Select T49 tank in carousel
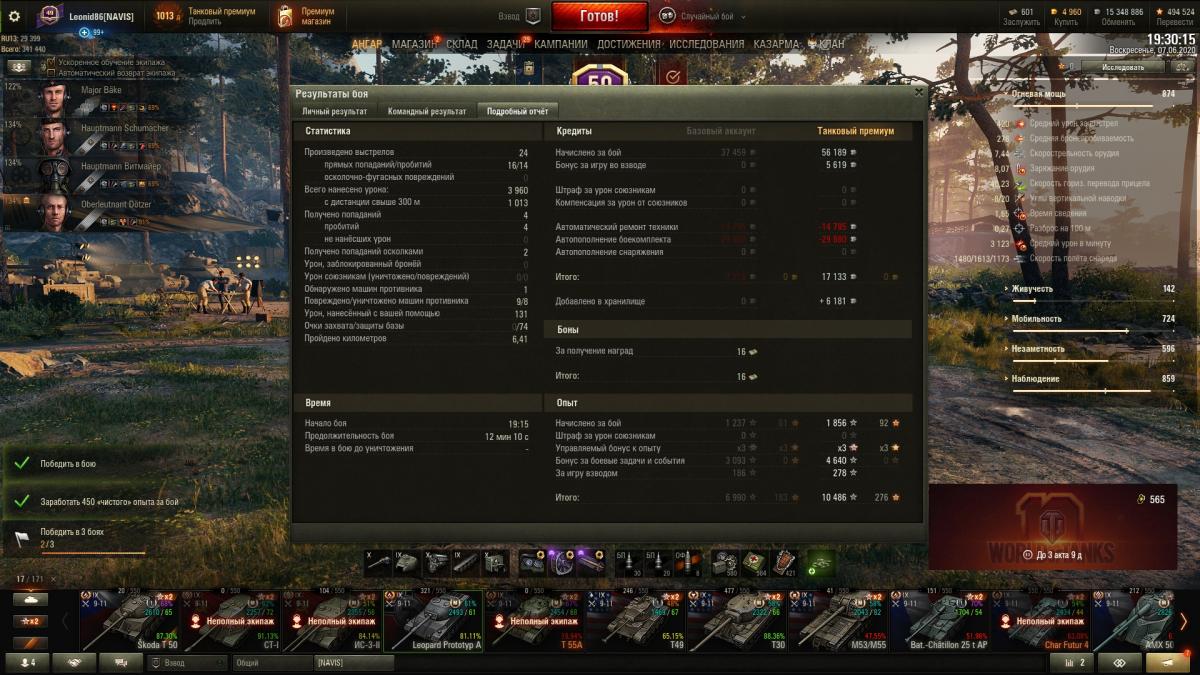This screenshot has height=675, width=1200. pos(636,620)
